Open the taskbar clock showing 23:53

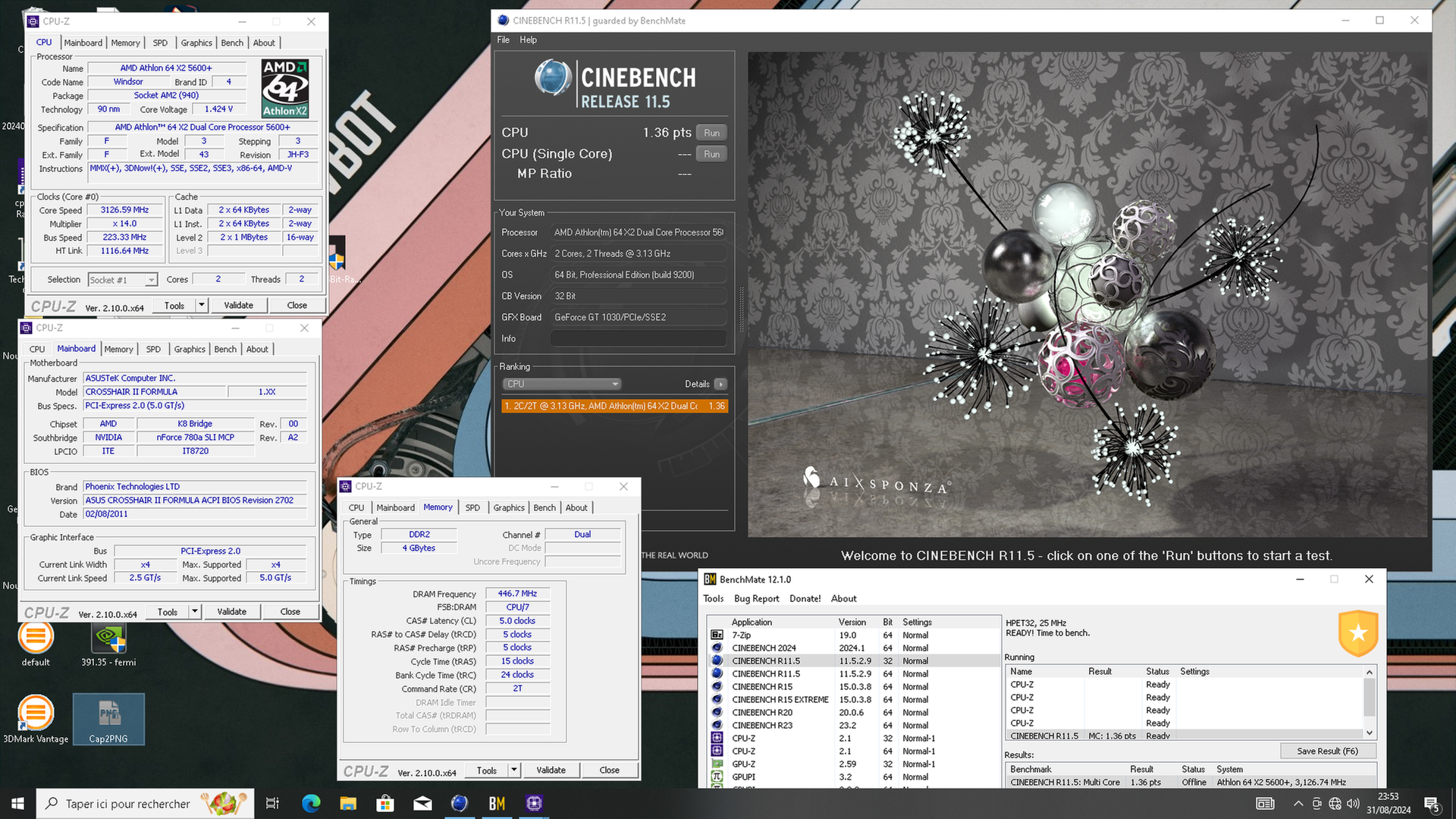(x=1389, y=803)
